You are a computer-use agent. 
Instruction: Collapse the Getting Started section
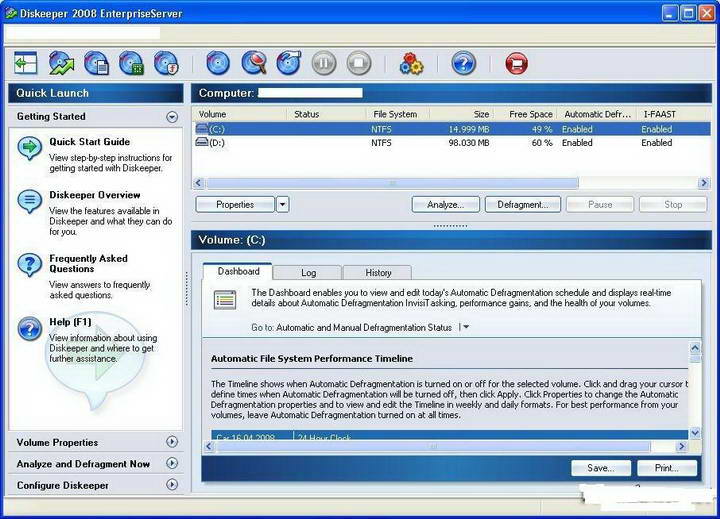pyautogui.click(x=172, y=117)
